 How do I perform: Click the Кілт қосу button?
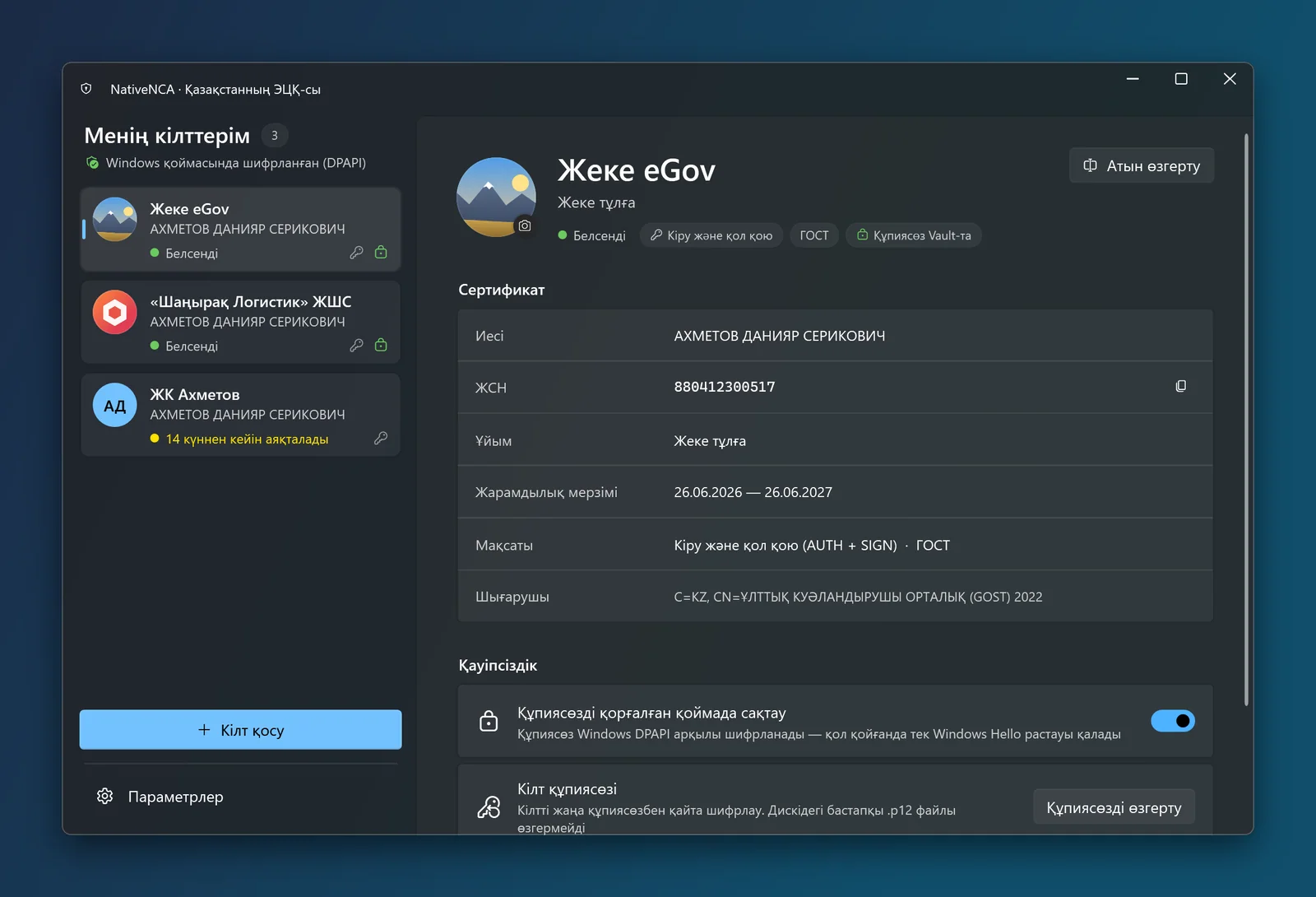(240, 730)
